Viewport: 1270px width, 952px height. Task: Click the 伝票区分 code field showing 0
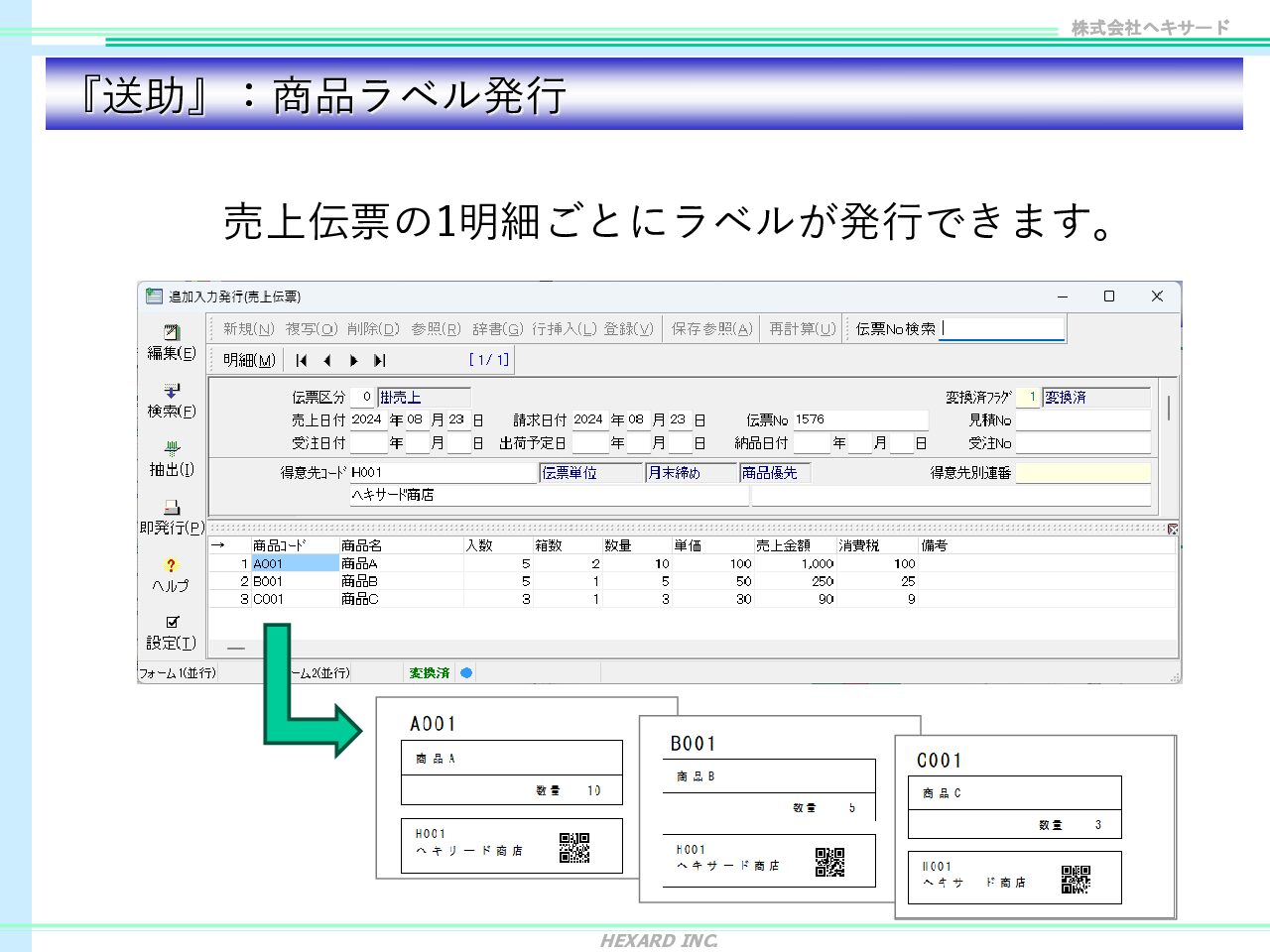pos(363,397)
